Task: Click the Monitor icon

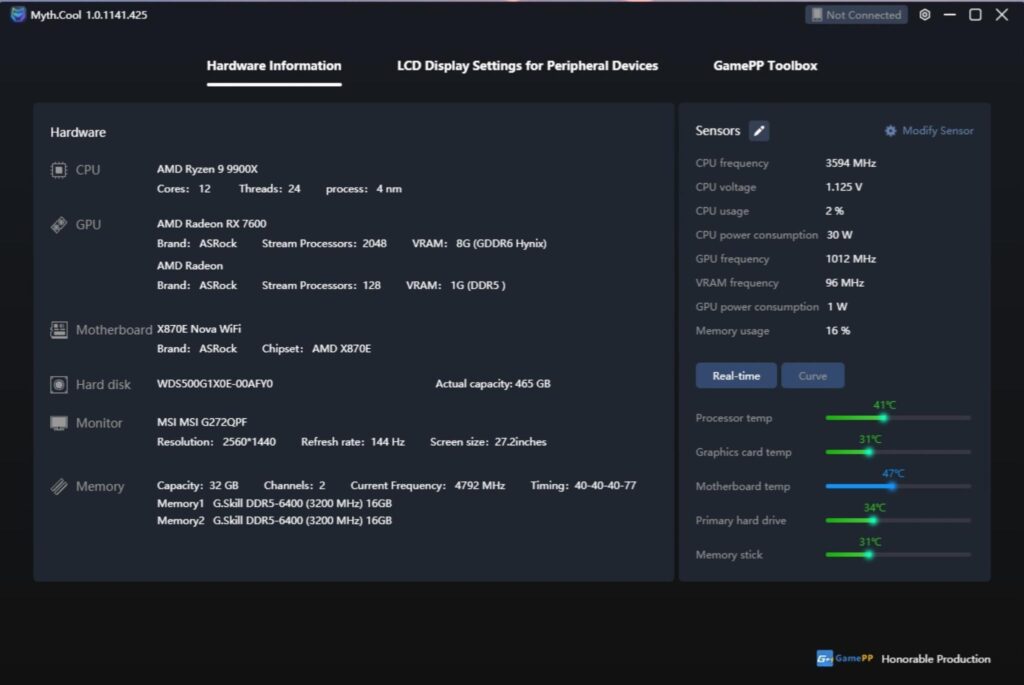Action: coord(59,423)
